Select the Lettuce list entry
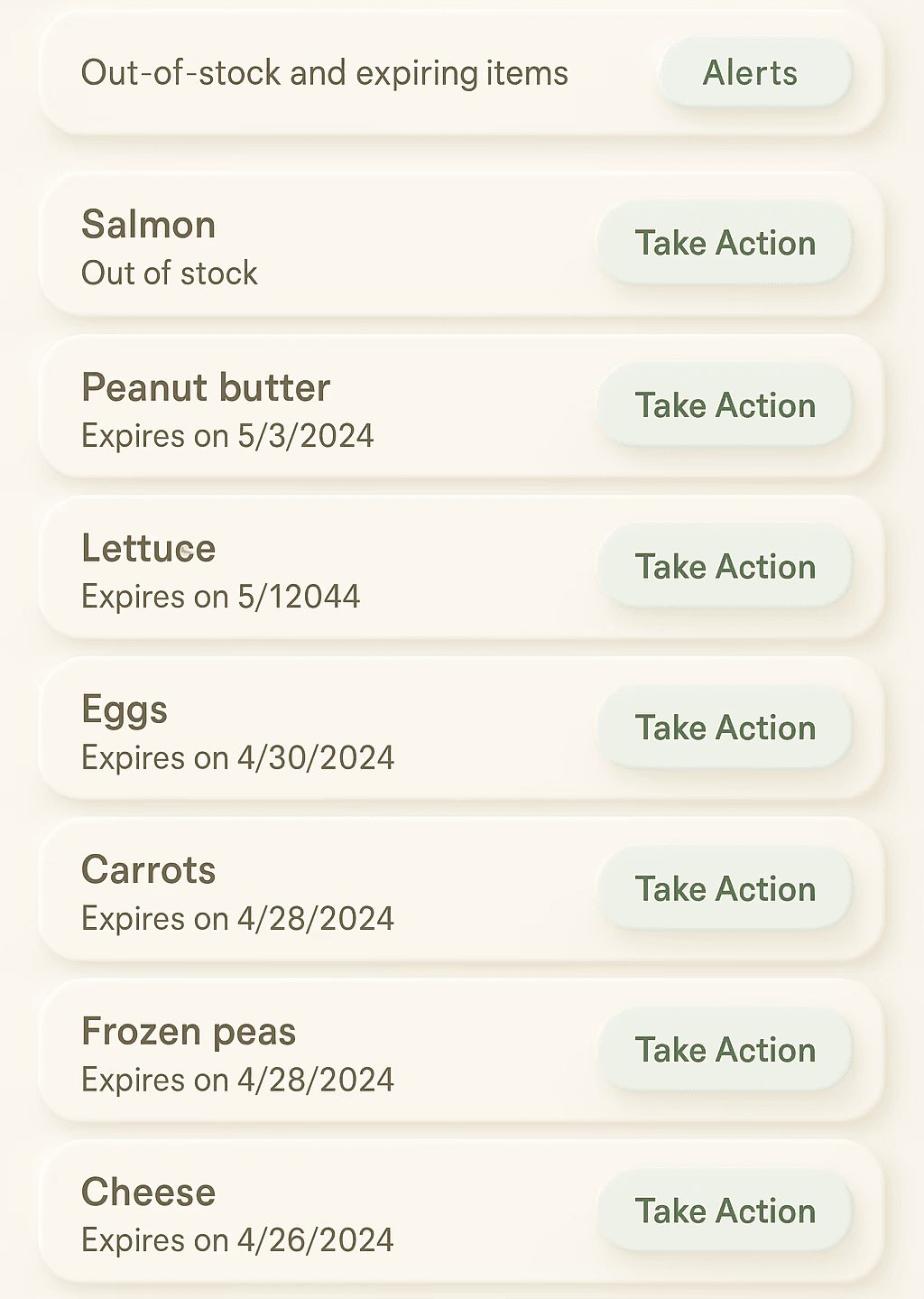924x1299 pixels. coord(461,568)
